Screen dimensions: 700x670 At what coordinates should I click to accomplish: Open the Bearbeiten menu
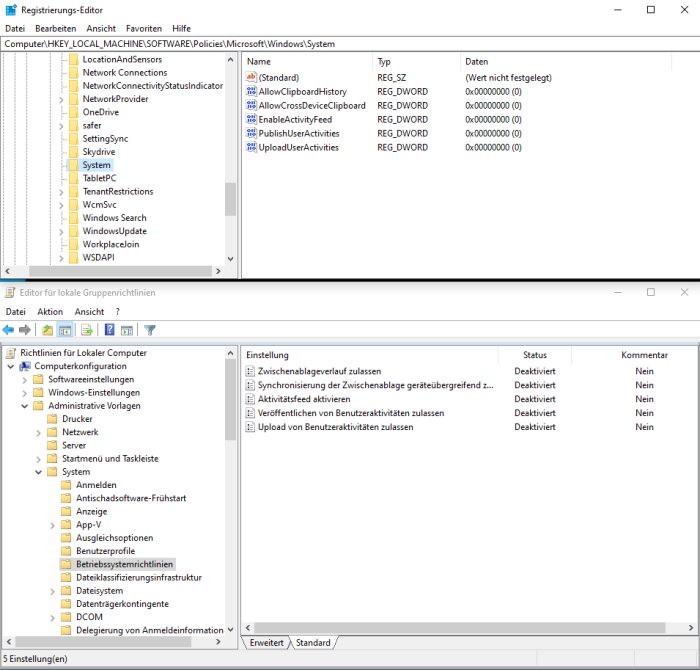coord(55,29)
